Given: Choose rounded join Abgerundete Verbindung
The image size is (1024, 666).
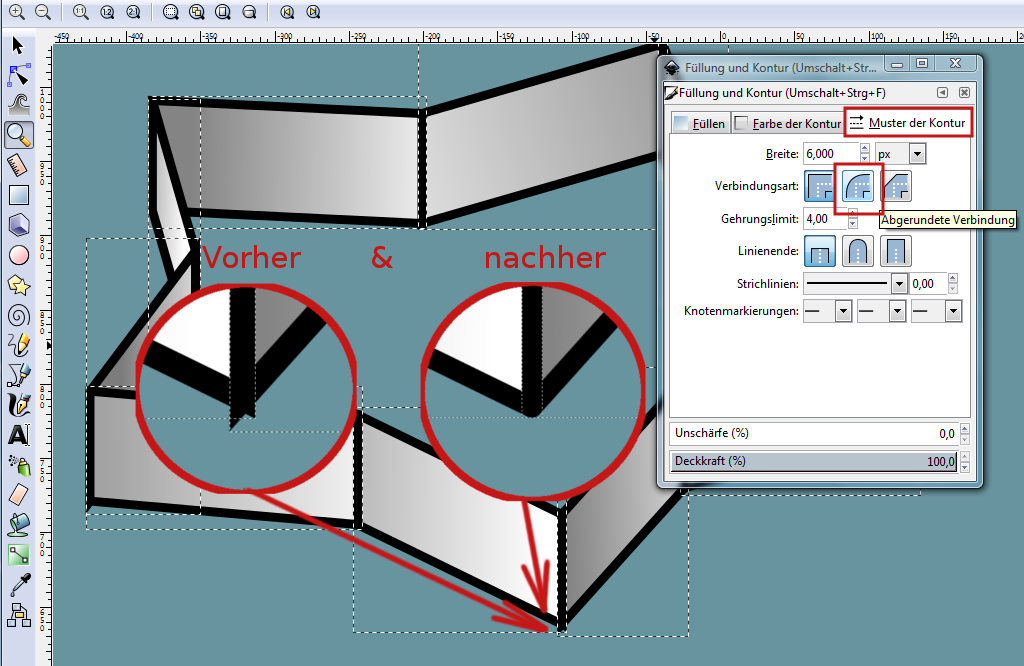Looking at the screenshot, I should 857,186.
